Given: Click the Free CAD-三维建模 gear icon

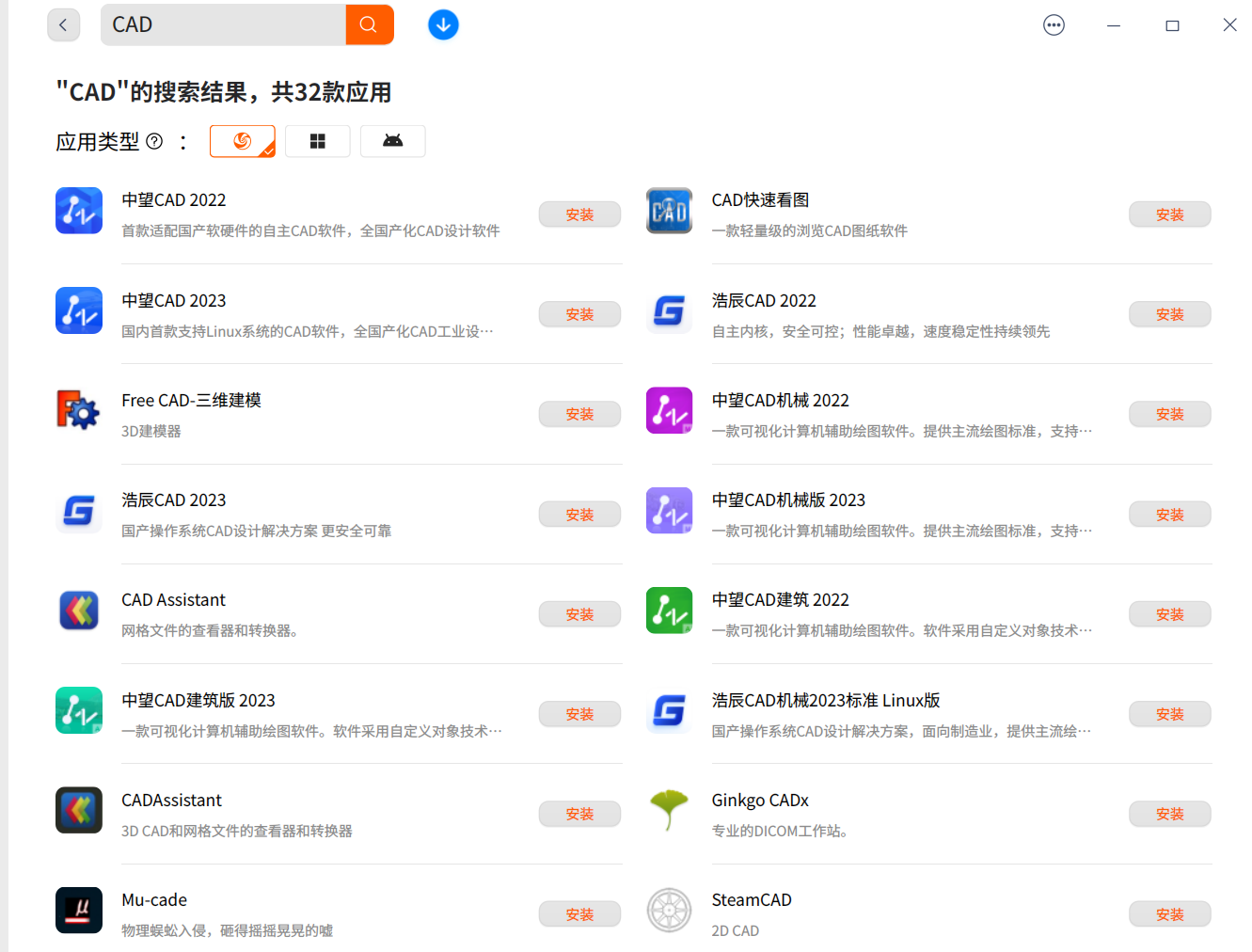Looking at the screenshot, I should tap(79, 410).
